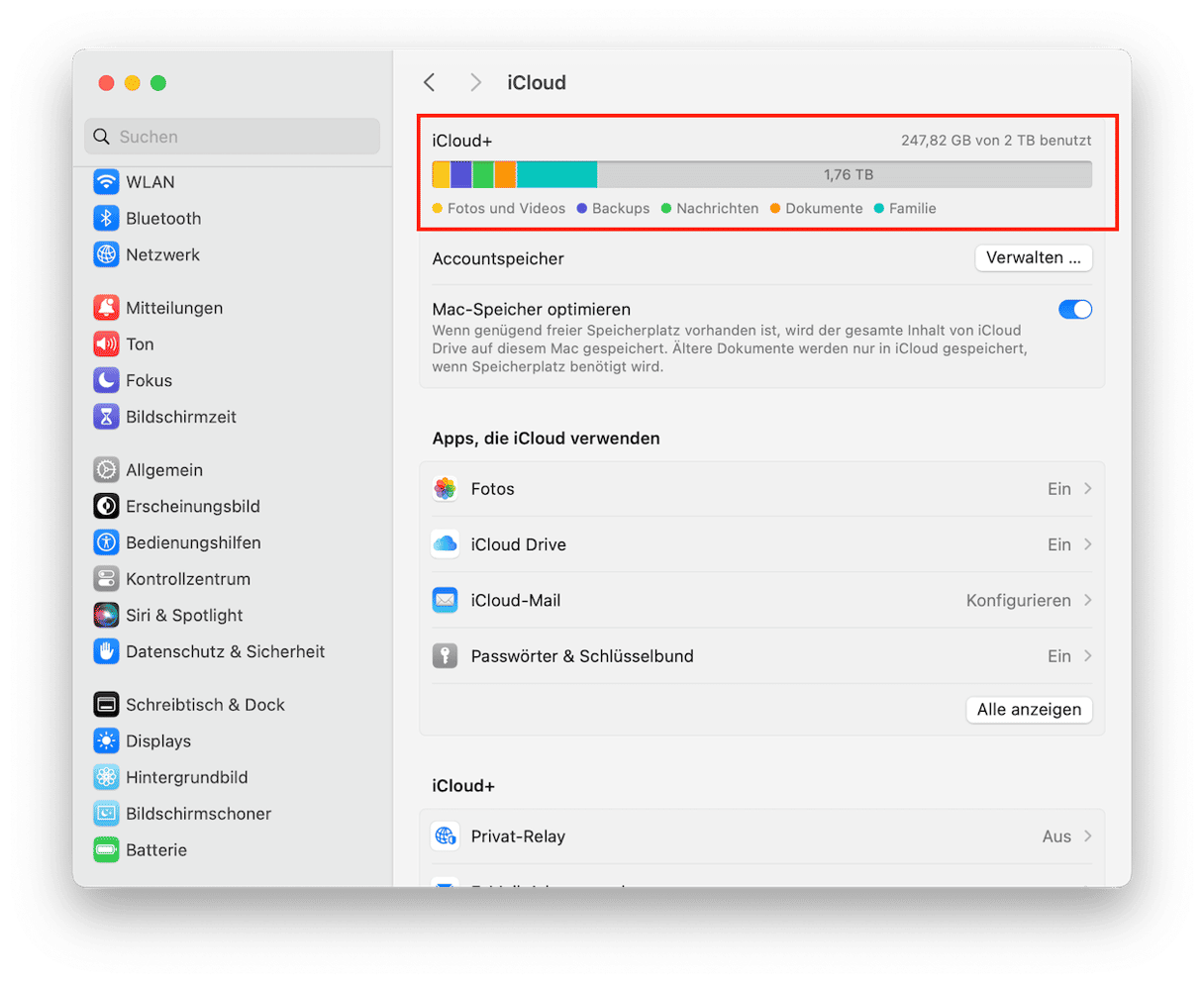The image size is (1204, 983).
Task: Click the Alle anzeigen button
Action: click(x=1029, y=710)
